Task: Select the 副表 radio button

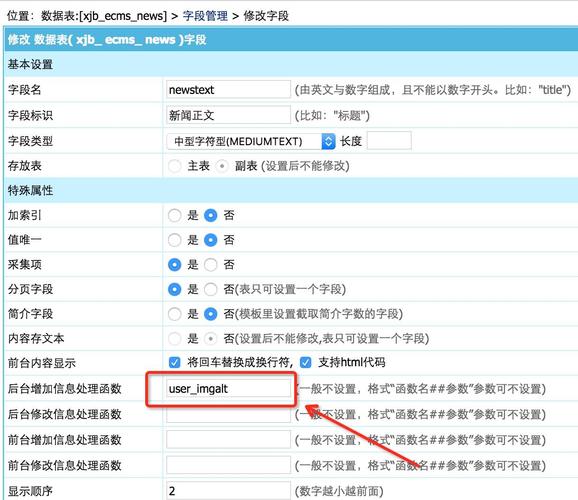Action: pyautogui.click(x=222, y=166)
